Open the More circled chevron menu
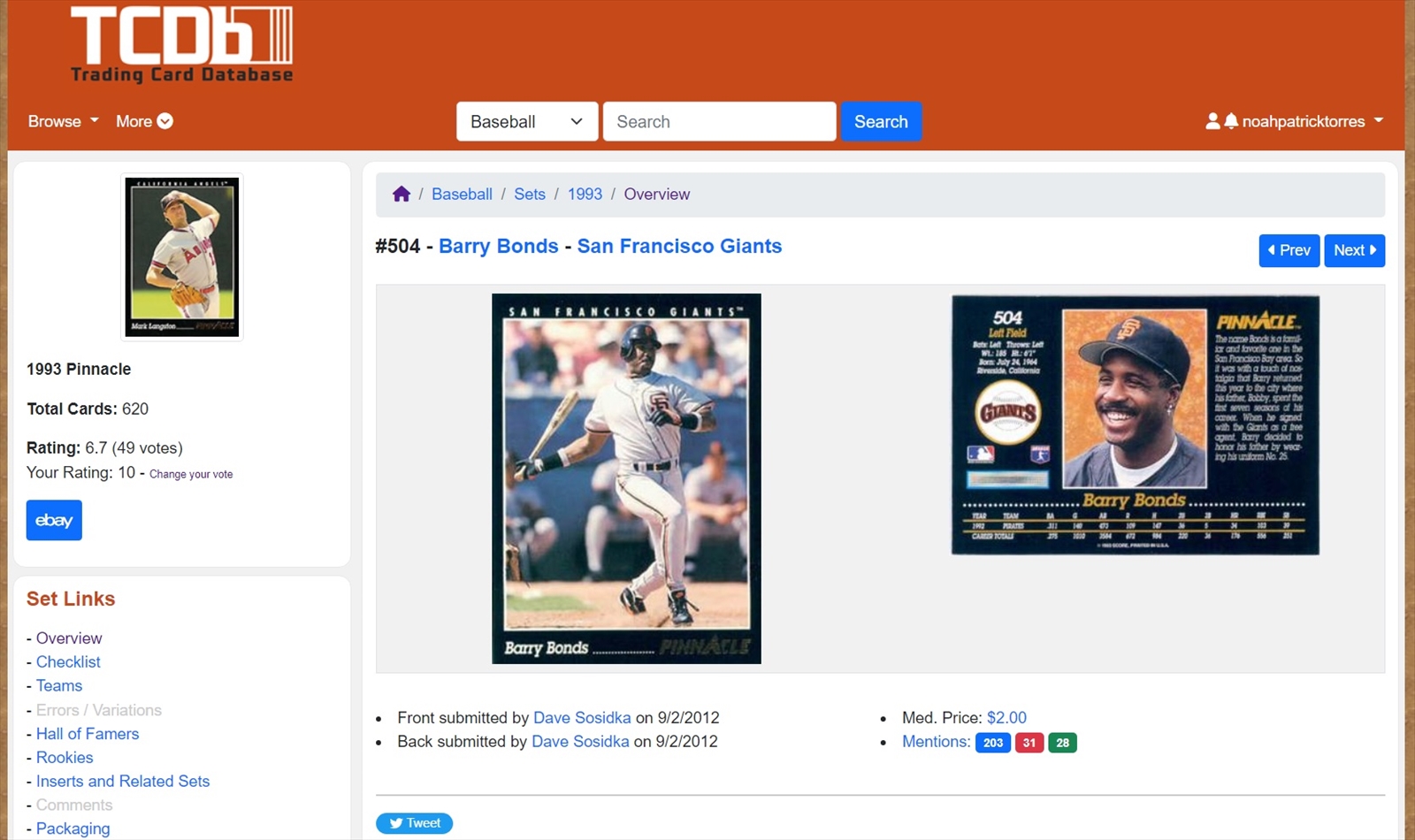1415x840 pixels. (x=144, y=121)
